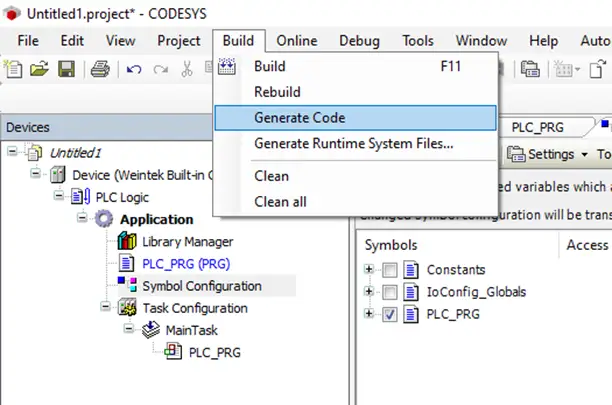Image resolution: width=612 pixels, height=405 pixels.
Task: Click toolbar icon right of Build menu popup
Action: coord(530,69)
